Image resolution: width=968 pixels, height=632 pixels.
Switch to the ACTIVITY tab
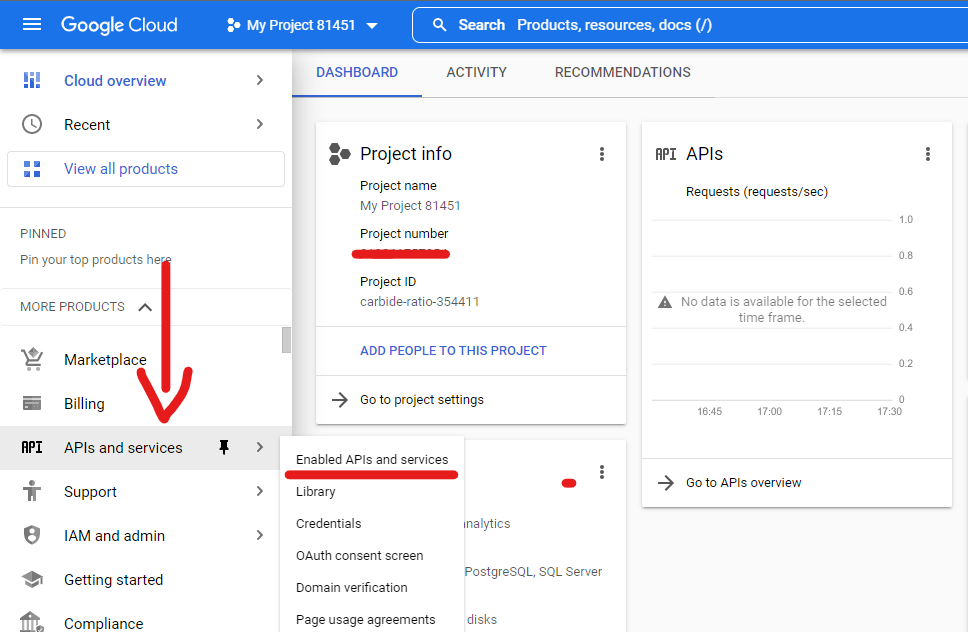coord(477,73)
